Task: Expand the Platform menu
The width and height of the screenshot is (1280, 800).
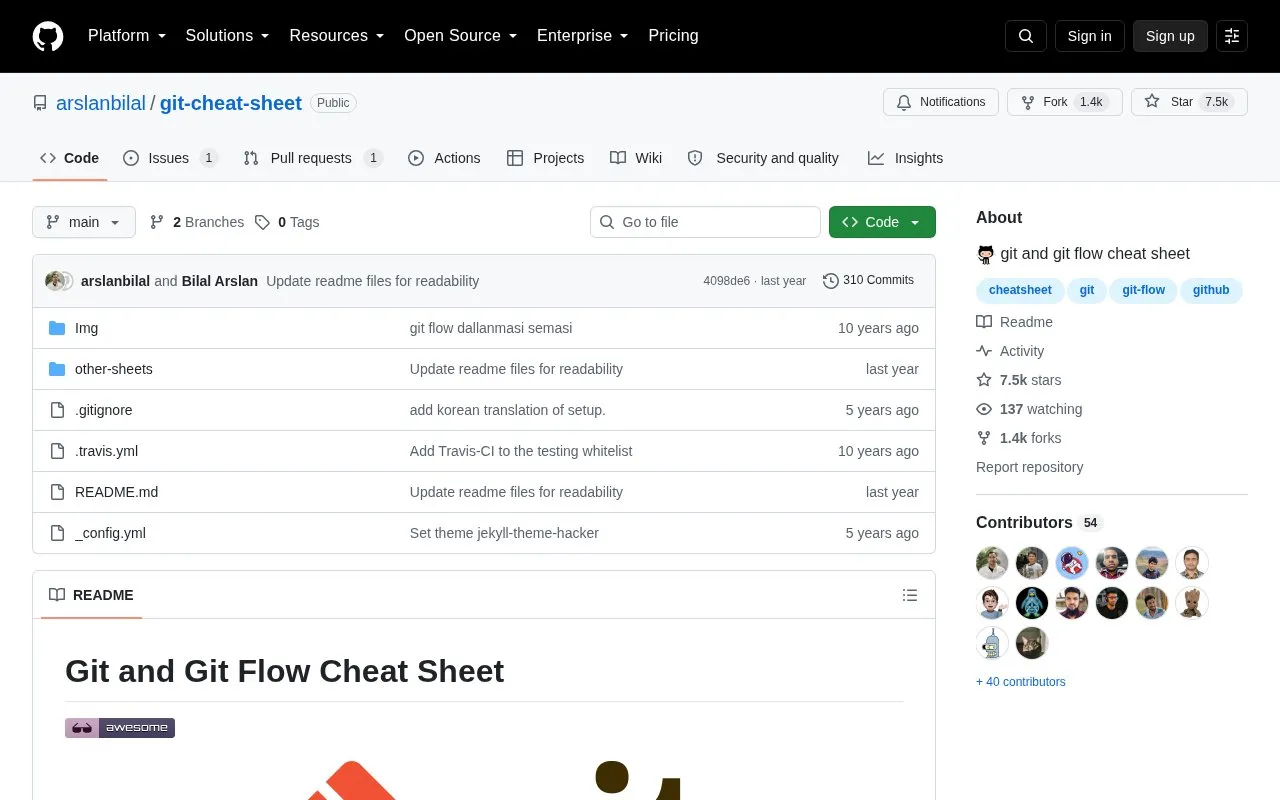Action: click(x=127, y=36)
